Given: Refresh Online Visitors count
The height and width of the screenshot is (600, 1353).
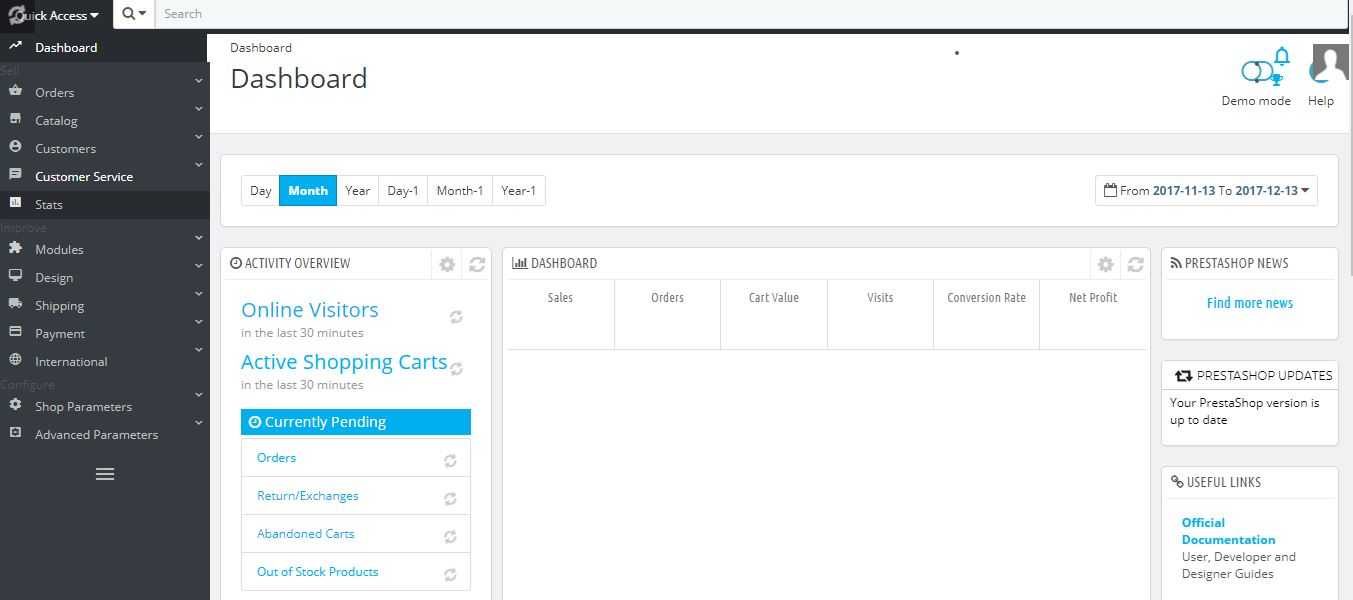Looking at the screenshot, I should [456, 316].
